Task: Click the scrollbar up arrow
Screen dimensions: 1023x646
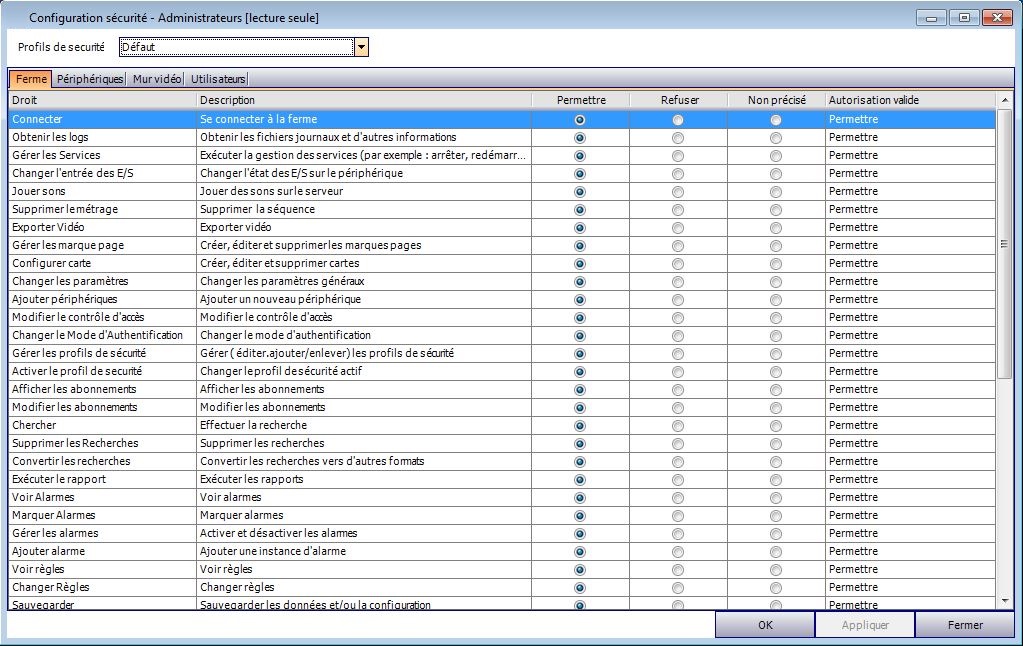Action: click(1005, 100)
